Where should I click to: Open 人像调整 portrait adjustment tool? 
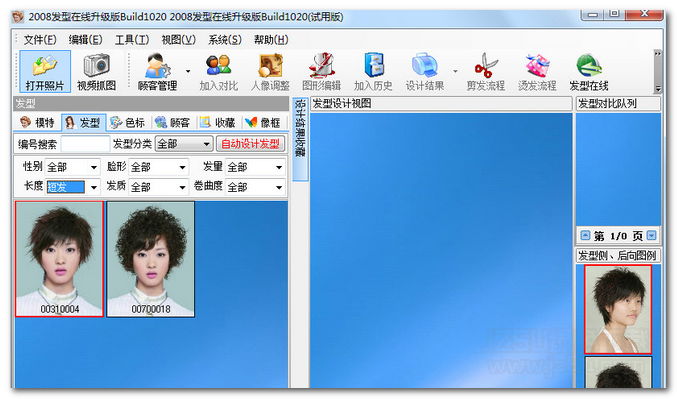tap(270, 72)
